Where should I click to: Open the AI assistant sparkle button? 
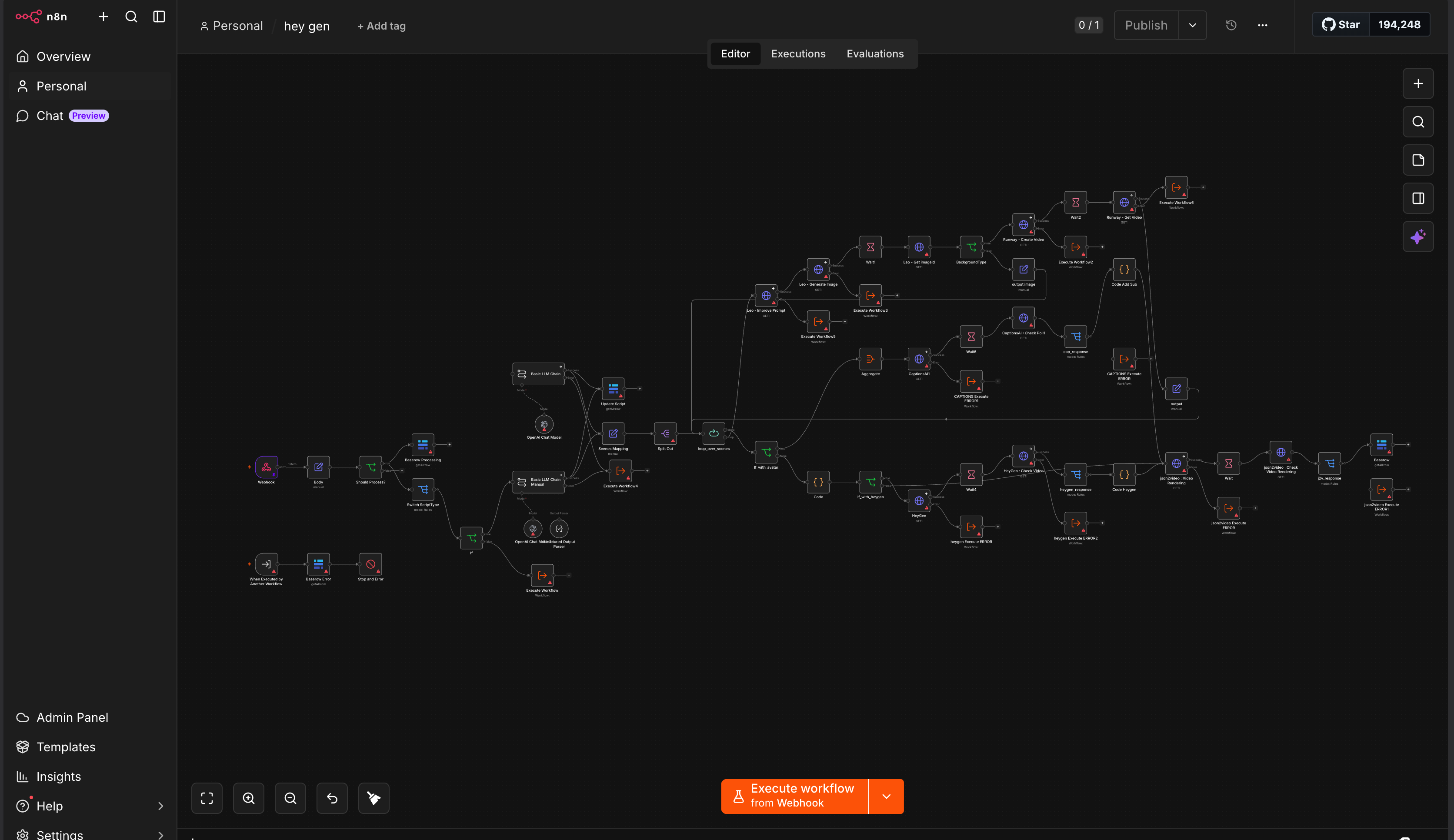1418,237
